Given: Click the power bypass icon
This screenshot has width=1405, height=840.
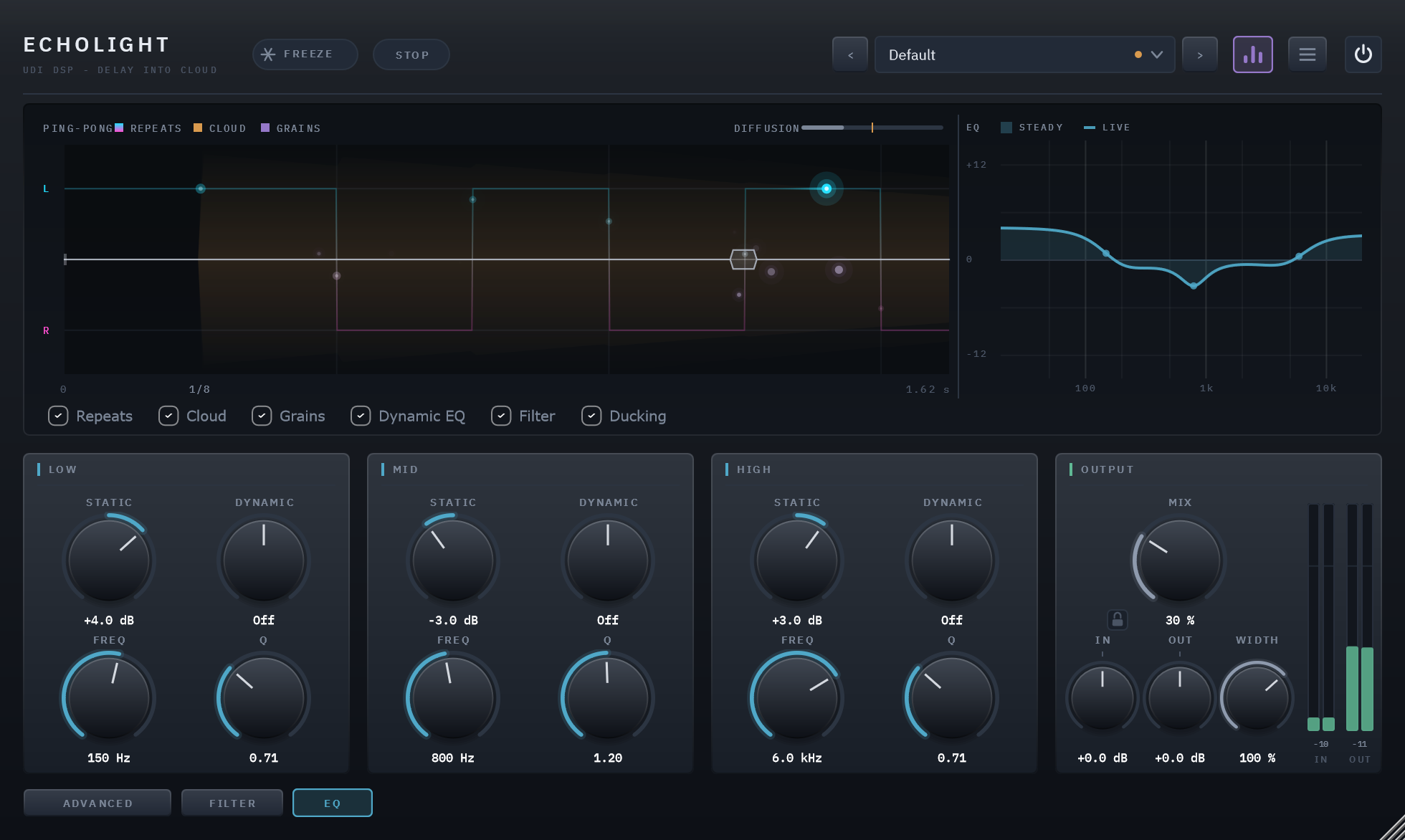Looking at the screenshot, I should click(1363, 54).
